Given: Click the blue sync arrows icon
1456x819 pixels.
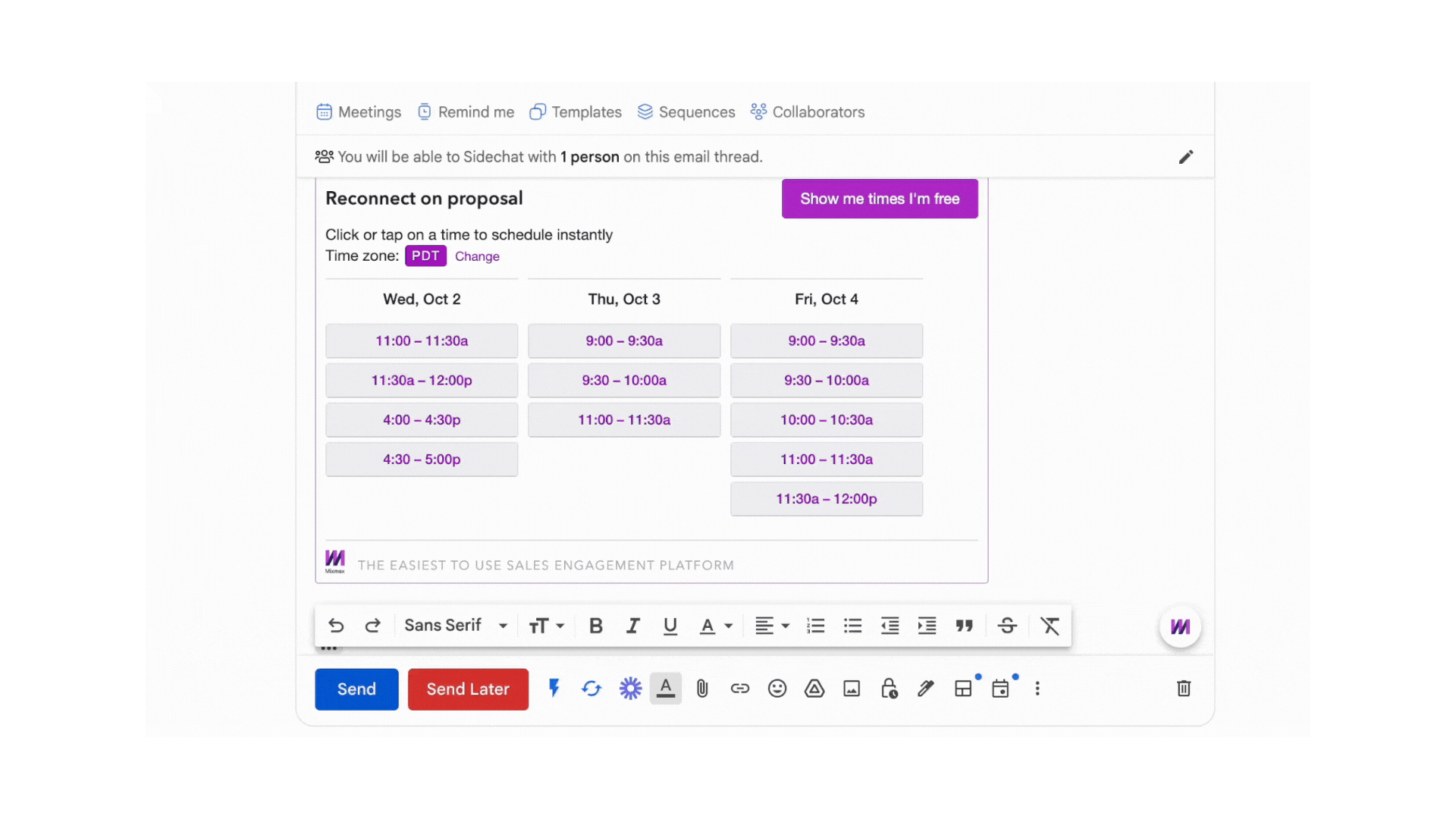Looking at the screenshot, I should pyautogui.click(x=591, y=688).
